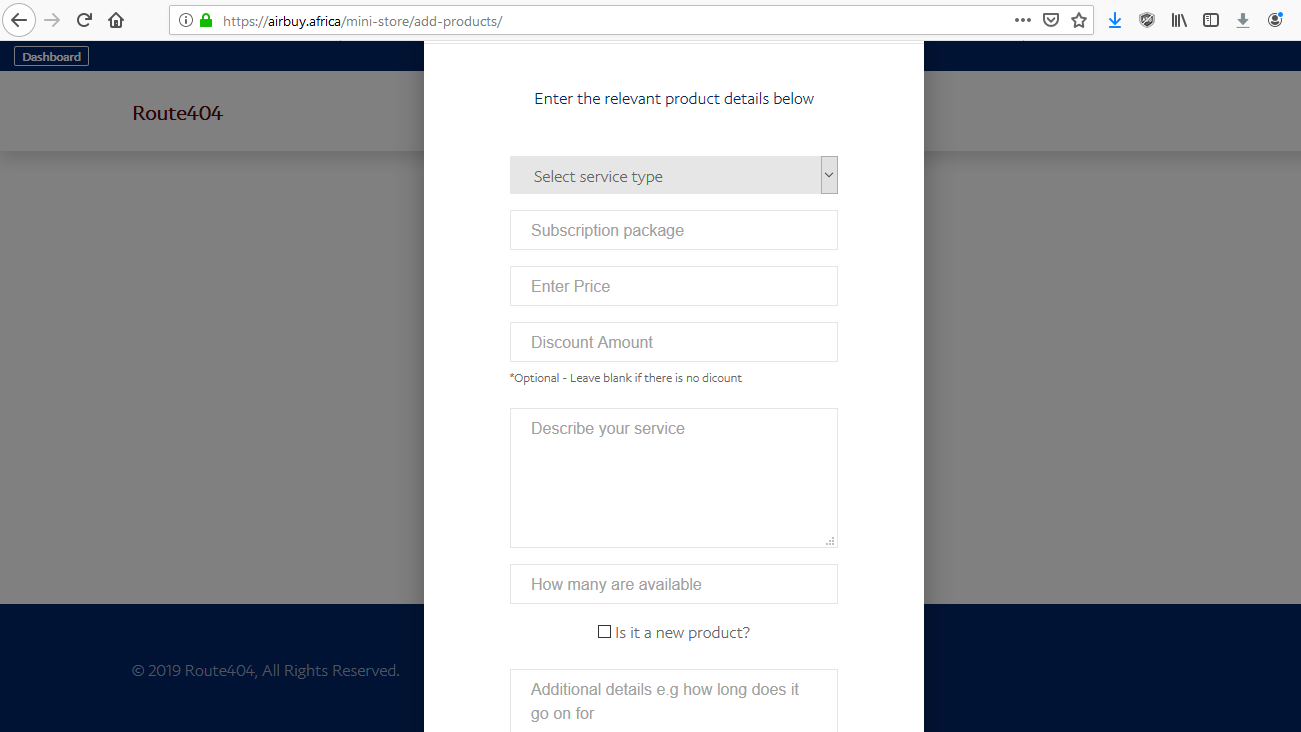Open the Library bookmarks and history icon
Screen dimensions: 1301x732
point(1179,20)
